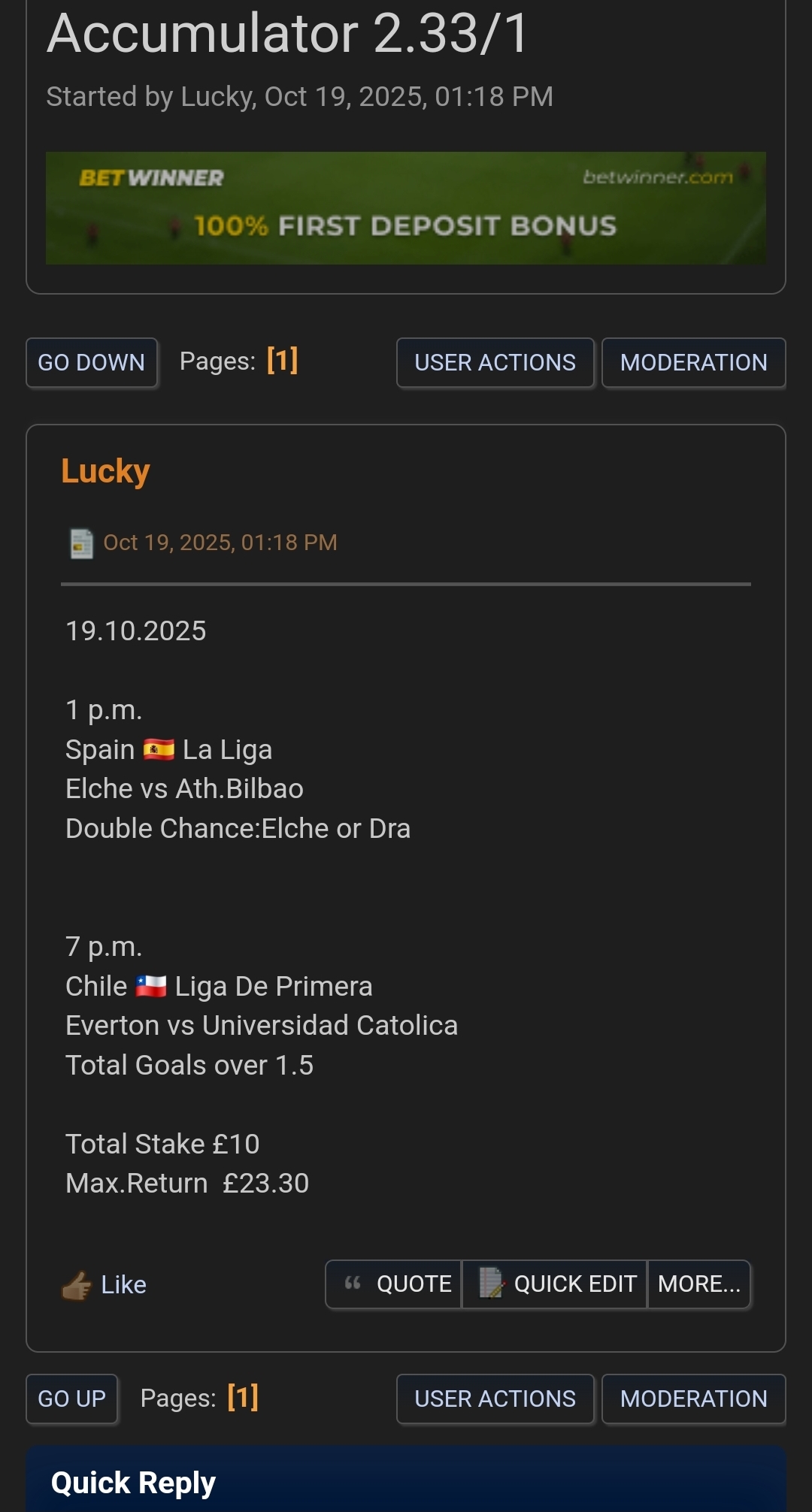Click the Like link text
The height and width of the screenshot is (1512, 812).
pyautogui.click(x=123, y=1285)
